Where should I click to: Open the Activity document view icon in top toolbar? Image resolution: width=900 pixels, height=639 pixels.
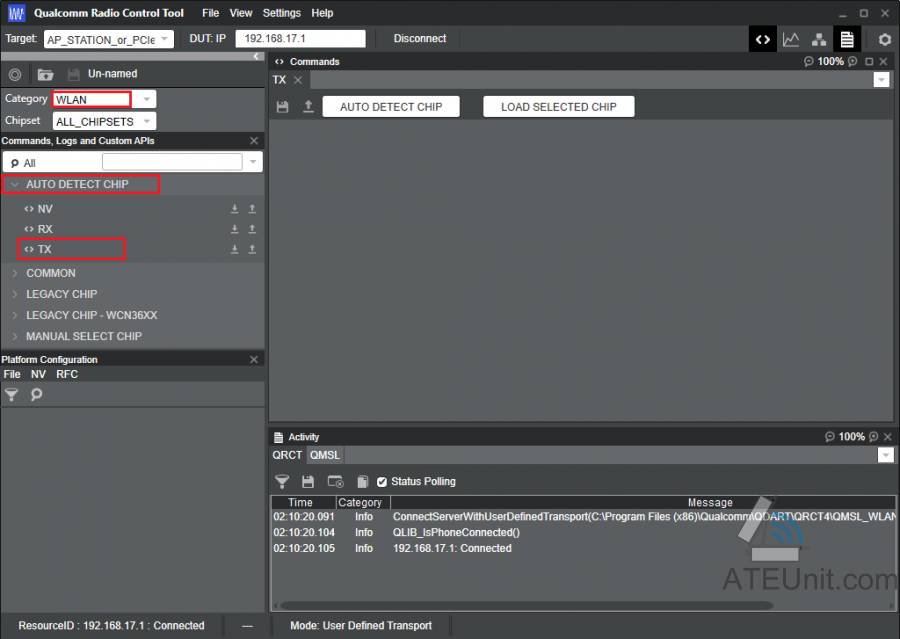tap(847, 39)
